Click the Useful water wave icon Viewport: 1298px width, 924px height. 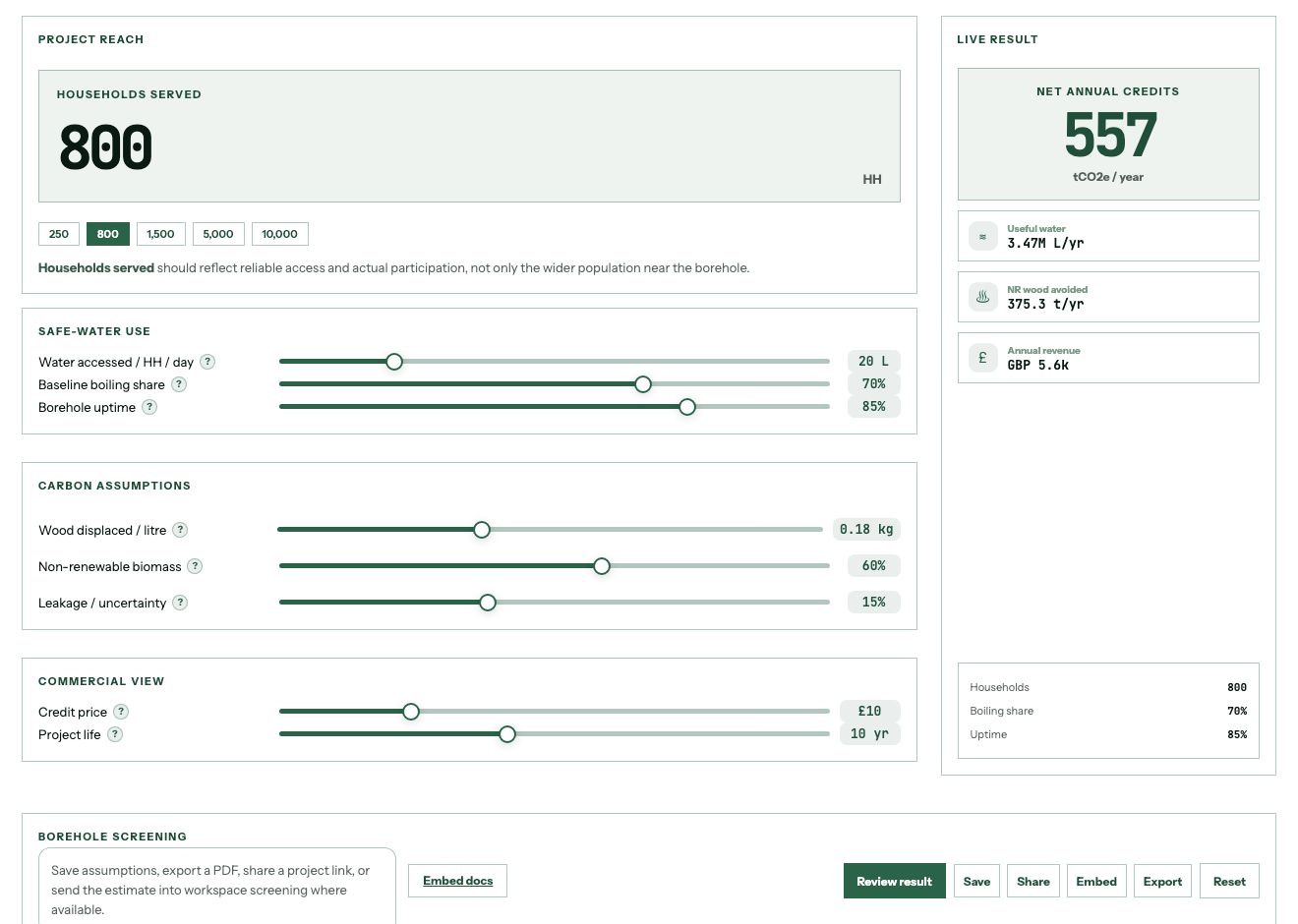tap(982, 236)
